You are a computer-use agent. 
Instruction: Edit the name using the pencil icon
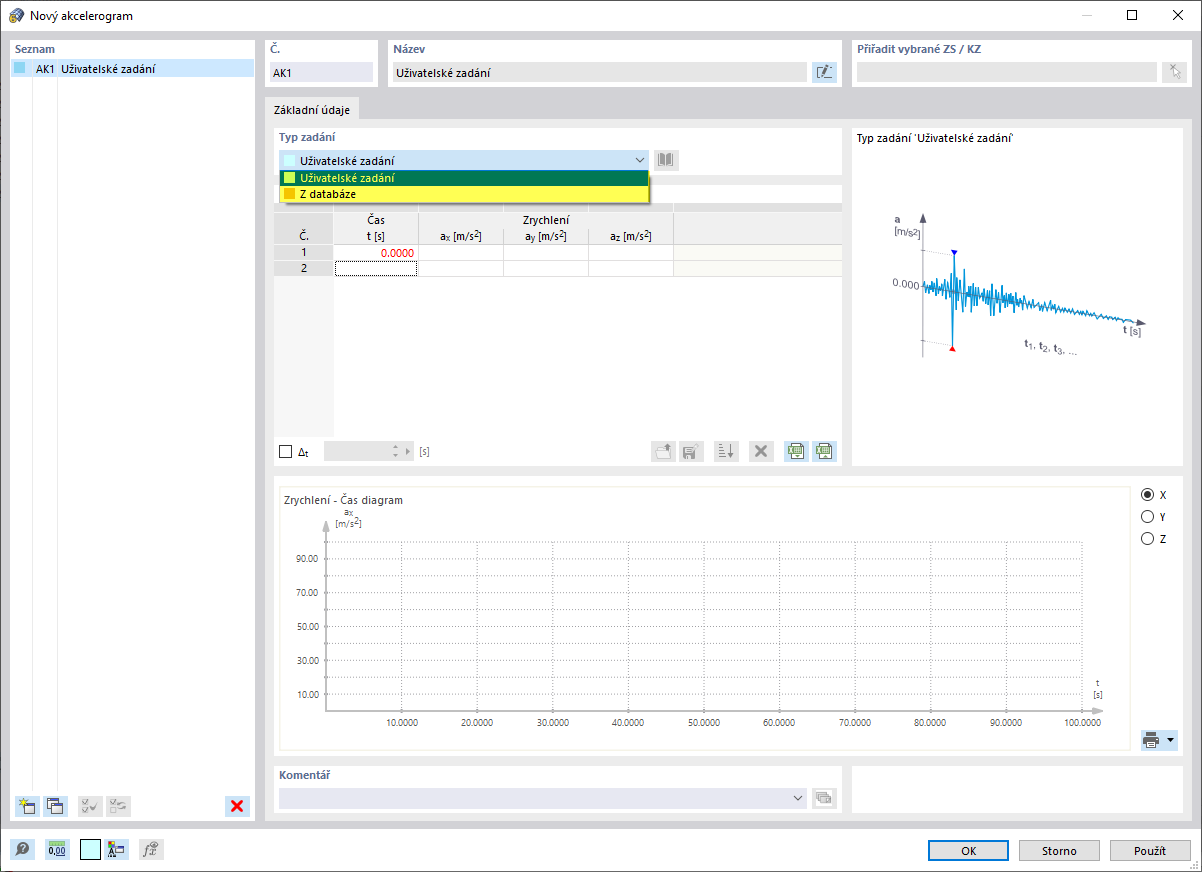click(x=824, y=72)
